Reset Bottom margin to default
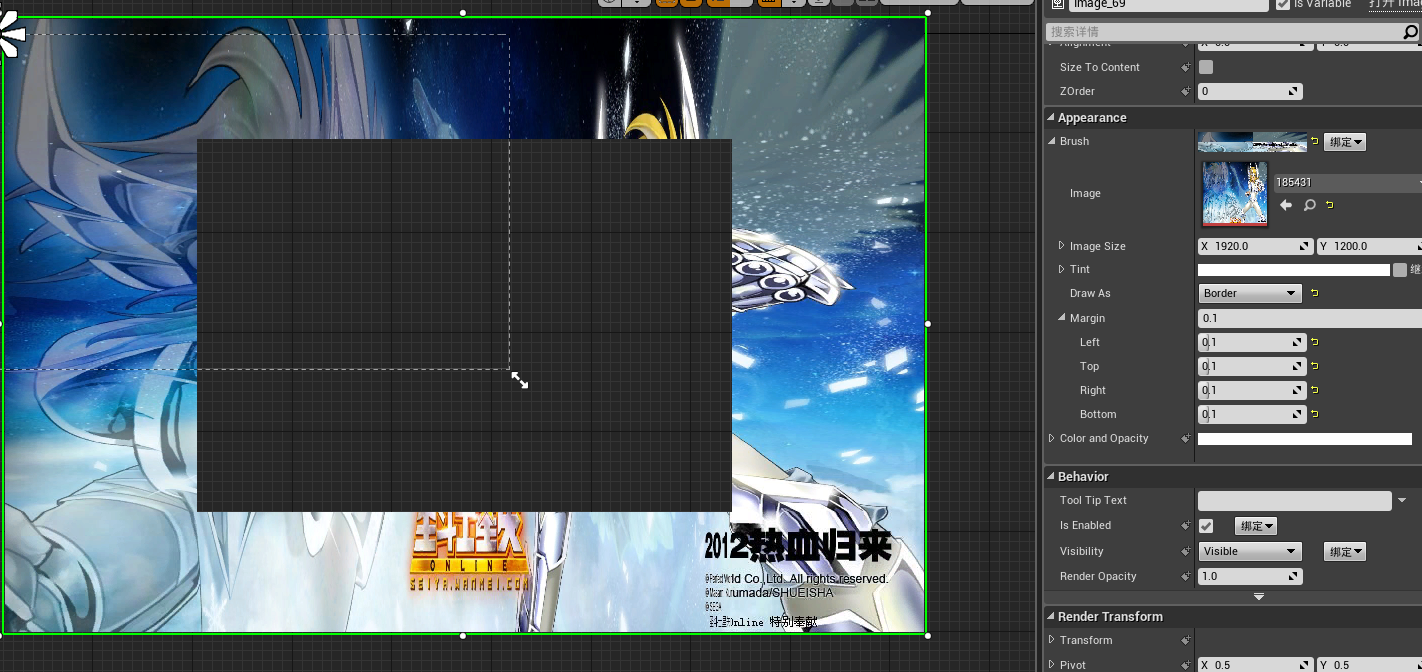Viewport: 1422px width, 672px height. click(x=1314, y=414)
